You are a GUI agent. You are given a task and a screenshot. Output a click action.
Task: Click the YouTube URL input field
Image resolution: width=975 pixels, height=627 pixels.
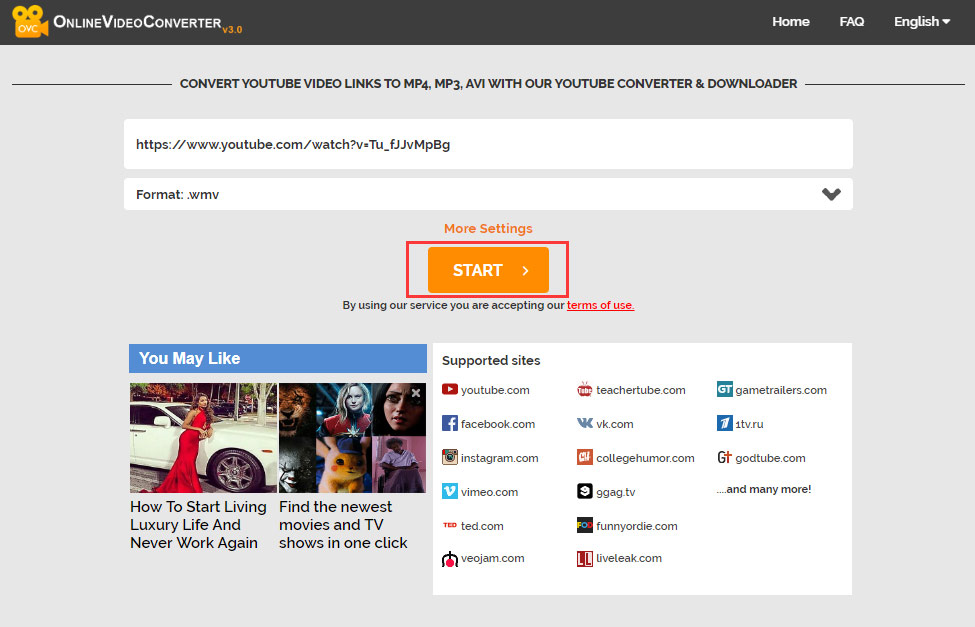point(488,144)
